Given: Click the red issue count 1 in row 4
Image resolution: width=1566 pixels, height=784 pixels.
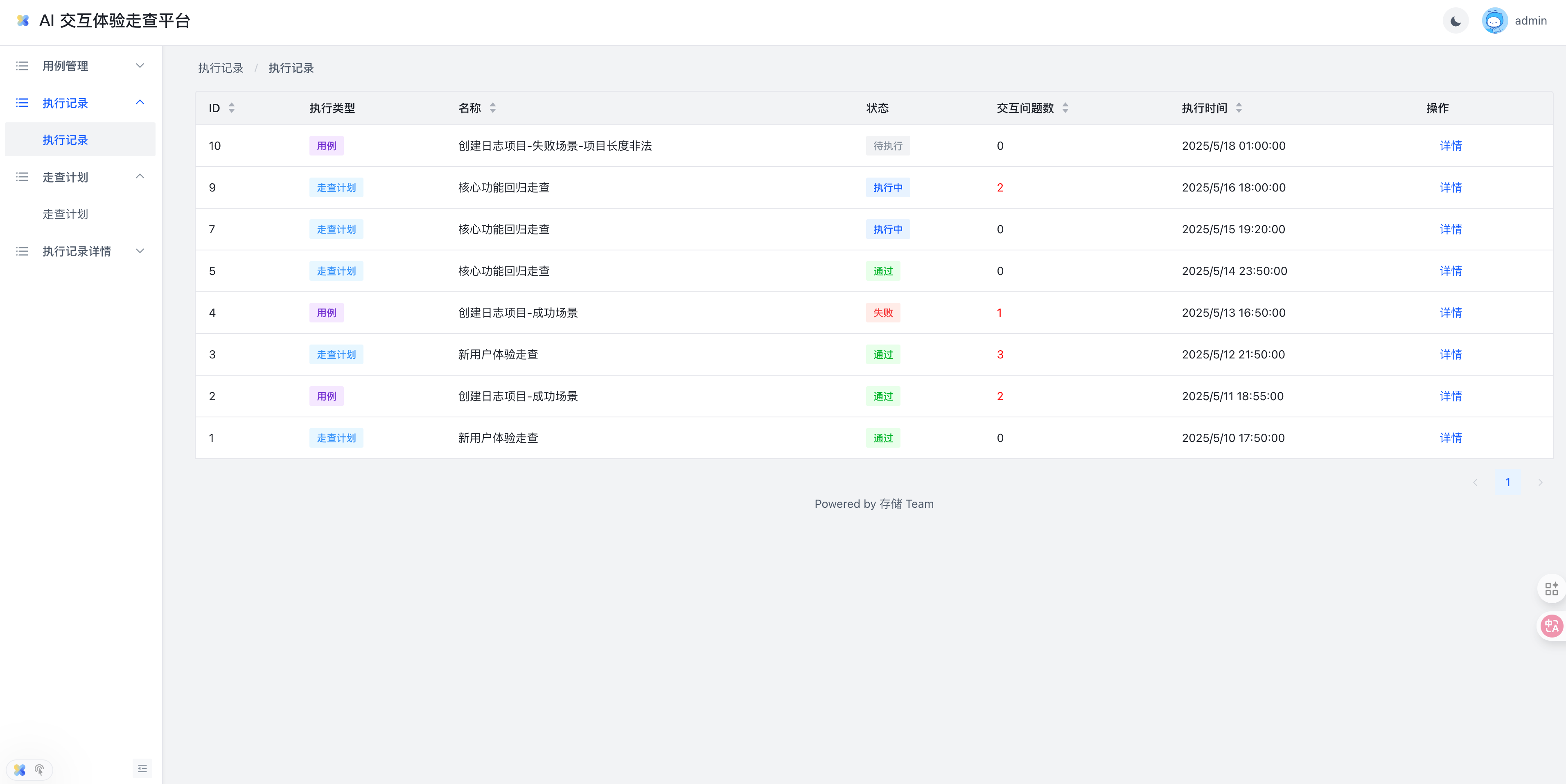Looking at the screenshot, I should [1000, 313].
